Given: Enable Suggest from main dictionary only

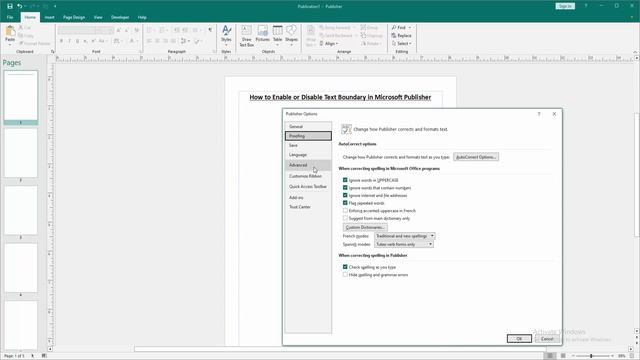Looking at the screenshot, I should coord(345,218).
